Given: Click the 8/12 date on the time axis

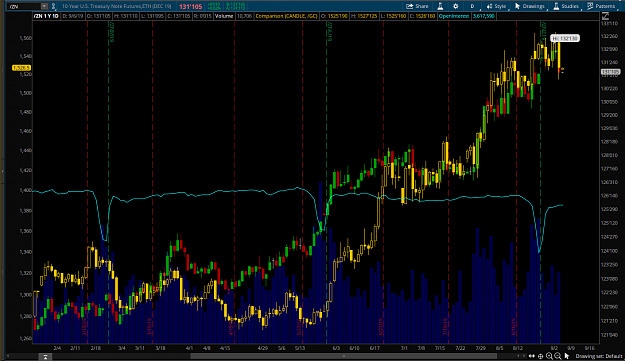Looking at the screenshot, I should [x=517, y=348].
